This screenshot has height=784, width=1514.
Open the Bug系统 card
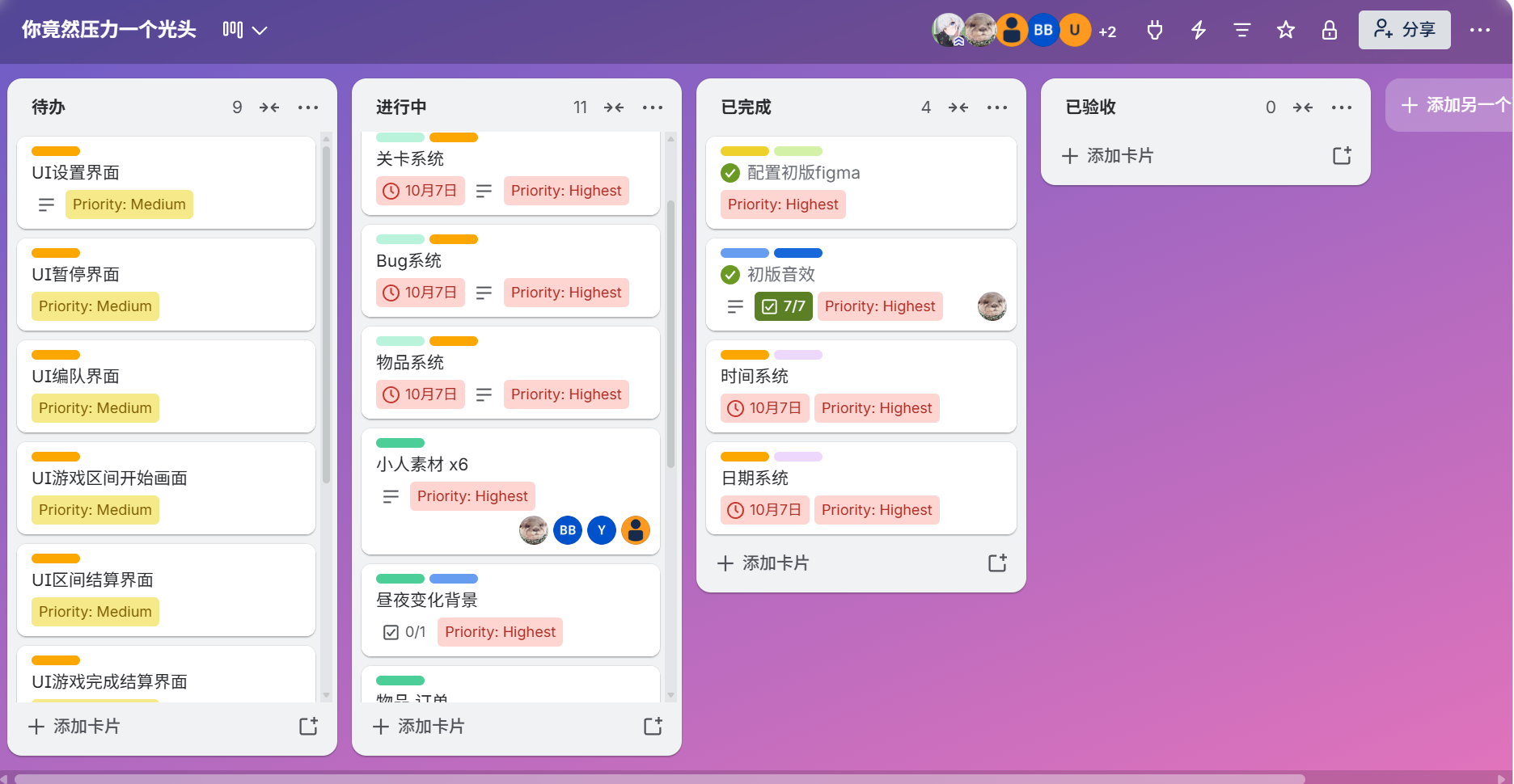click(x=510, y=271)
